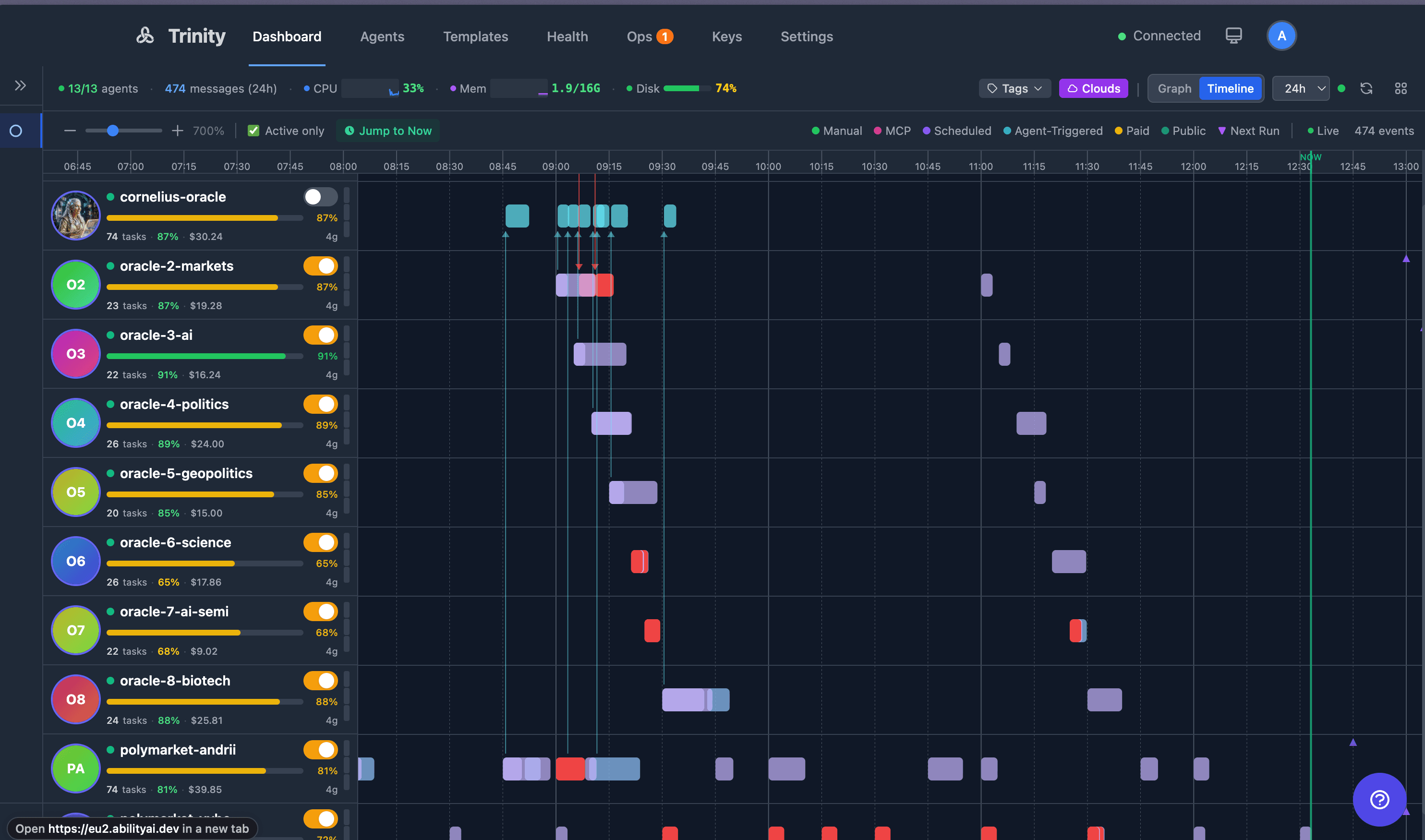The width and height of the screenshot is (1425, 840).
Task: Open the user avatar A menu
Action: tap(1281, 36)
